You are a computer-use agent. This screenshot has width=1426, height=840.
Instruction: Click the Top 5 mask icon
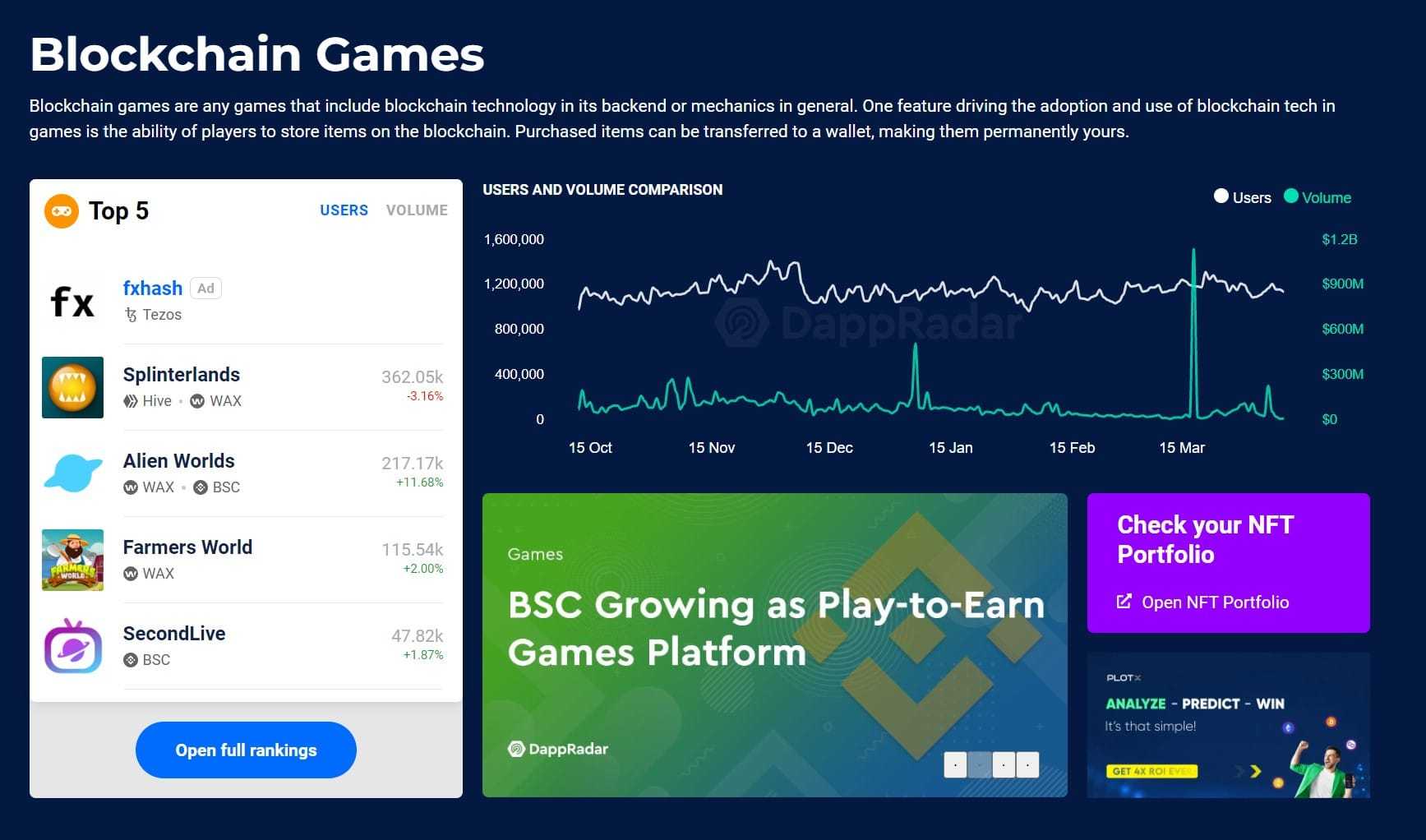(x=61, y=211)
